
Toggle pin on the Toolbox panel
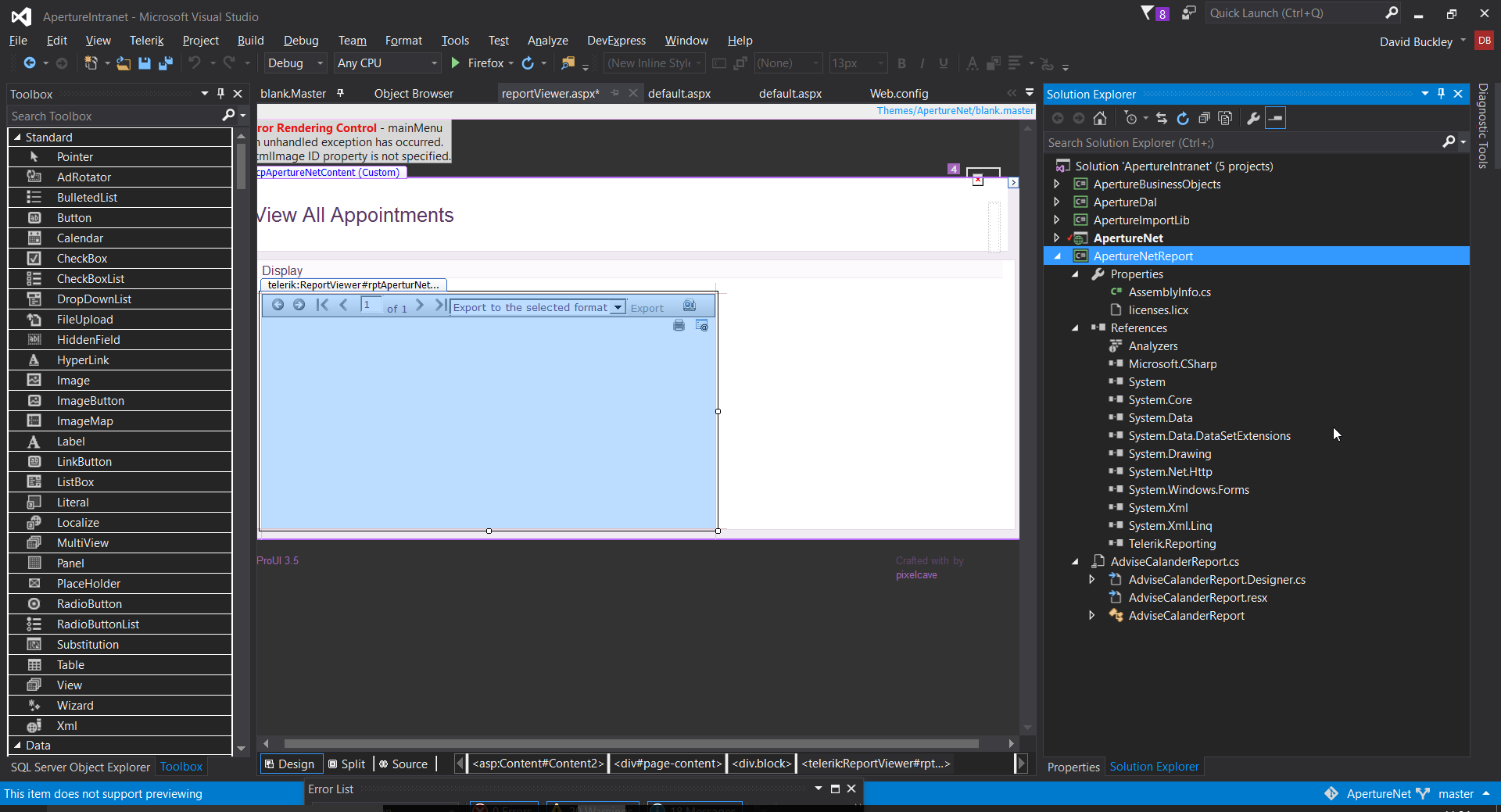[x=221, y=94]
